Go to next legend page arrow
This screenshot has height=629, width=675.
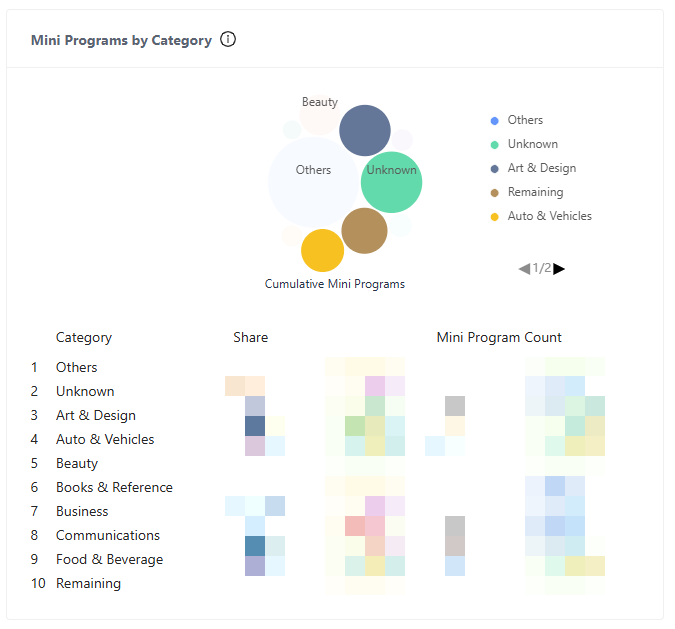coord(559,268)
